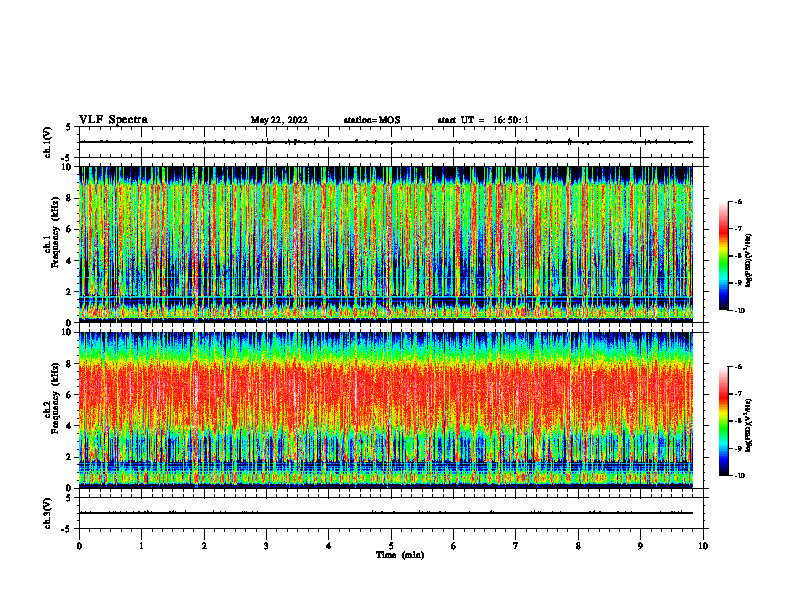The image size is (792, 612).
Task: Click the ch.1 spectrogram plot area
Action: point(386,244)
